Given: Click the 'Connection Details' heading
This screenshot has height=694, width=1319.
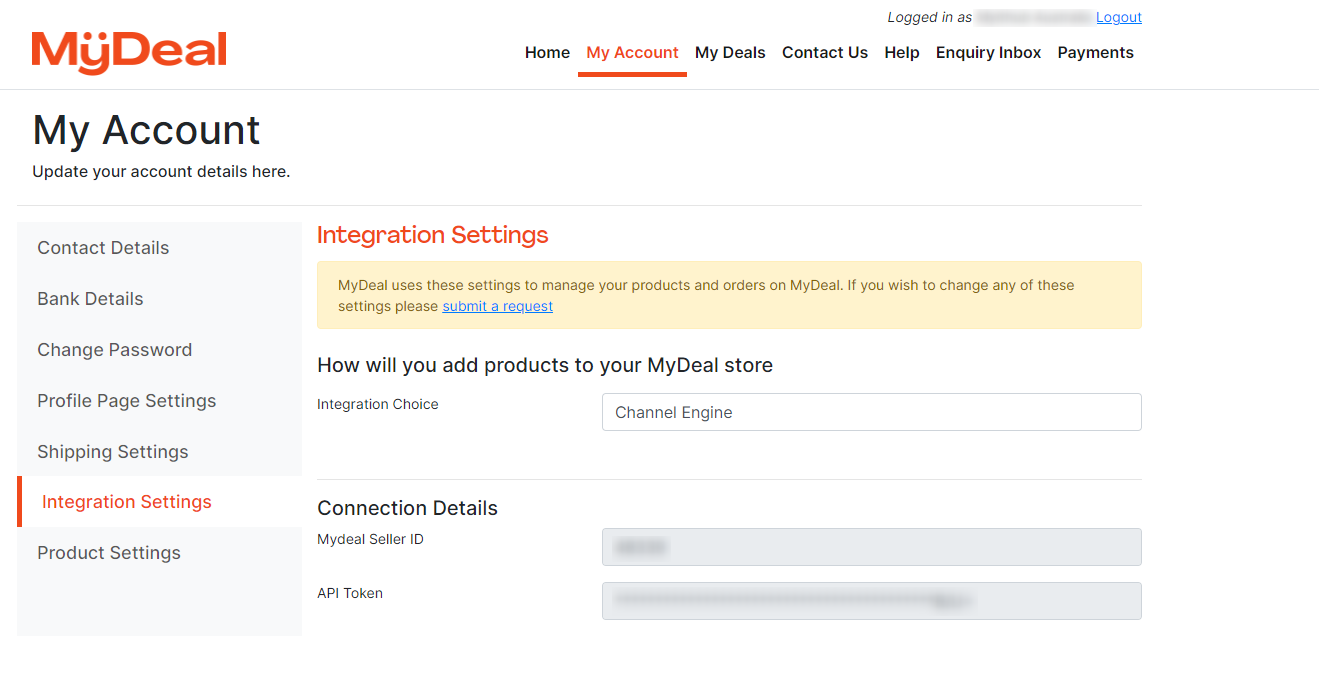Looking at the screenshot, I should (407, 508).
